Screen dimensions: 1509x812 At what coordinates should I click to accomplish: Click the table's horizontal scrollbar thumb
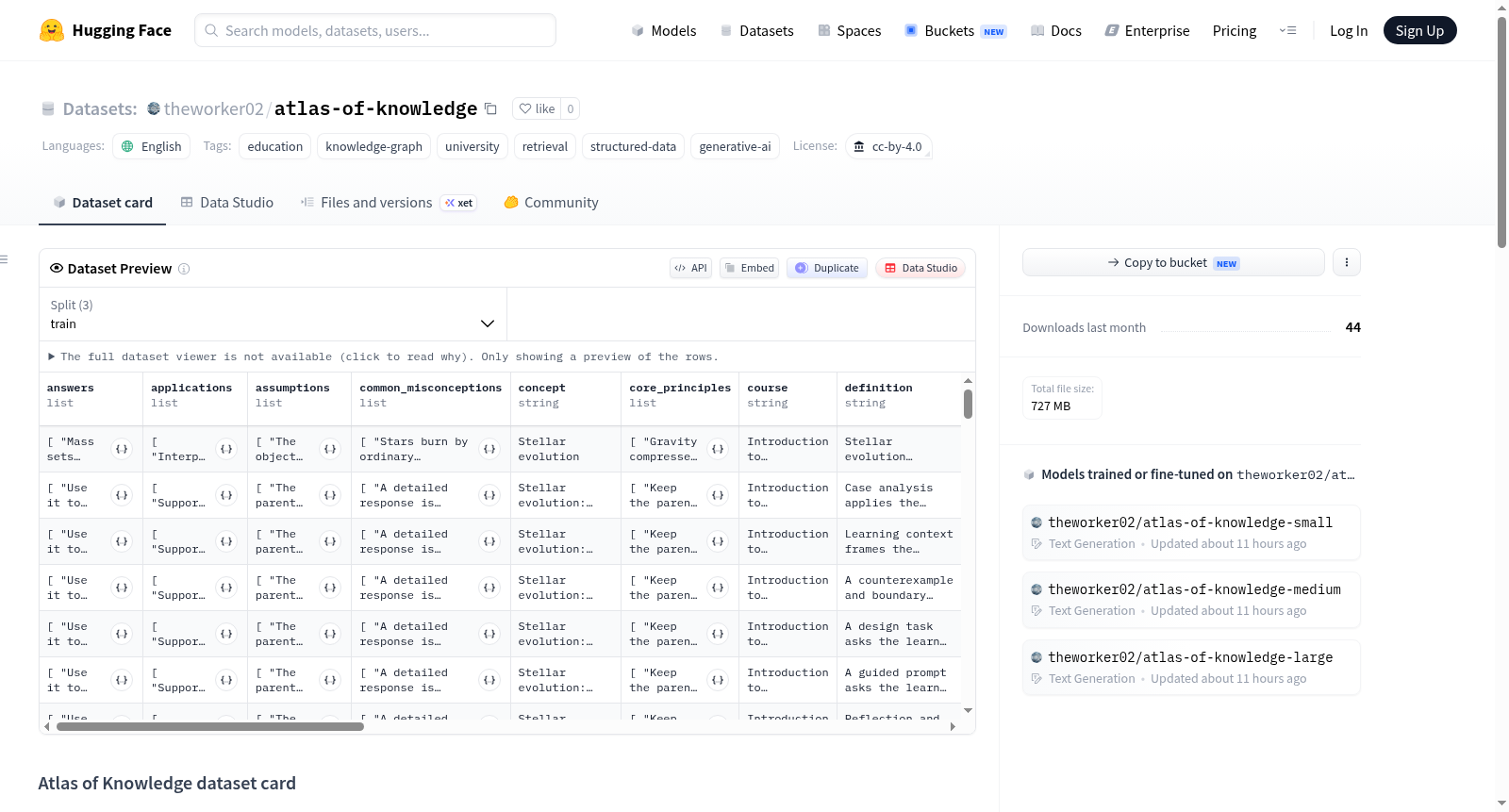coord(210,727)
